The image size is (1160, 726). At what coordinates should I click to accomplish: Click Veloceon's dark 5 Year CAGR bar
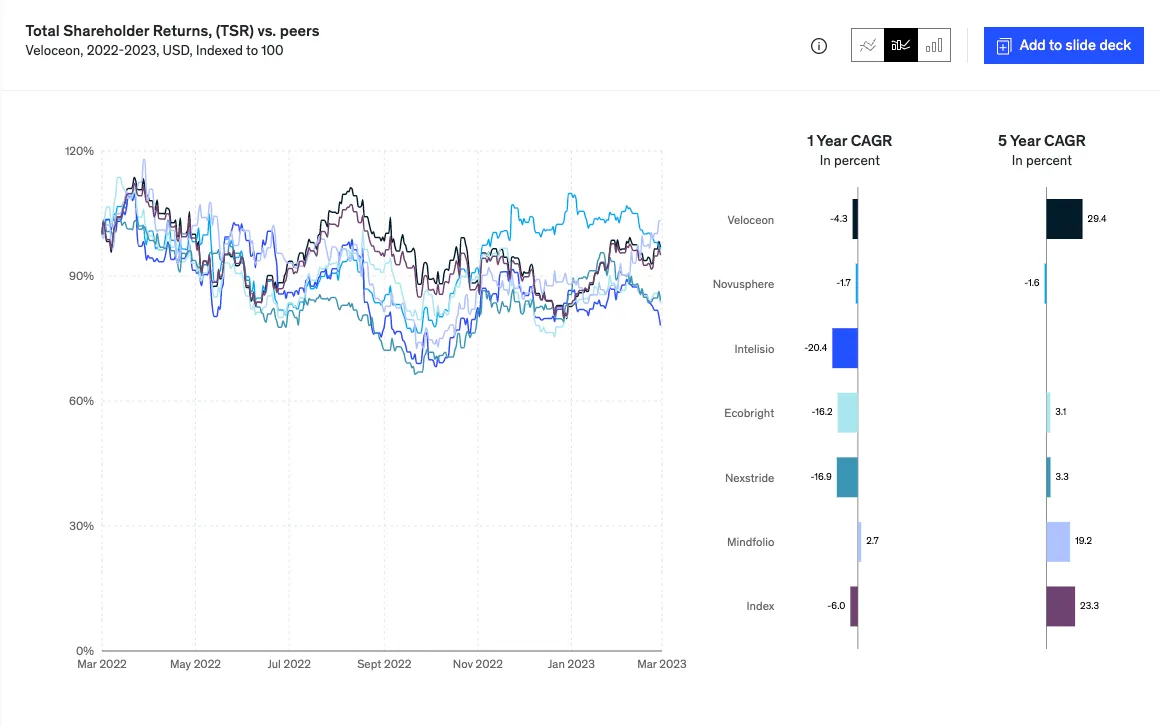(1064, 219)
